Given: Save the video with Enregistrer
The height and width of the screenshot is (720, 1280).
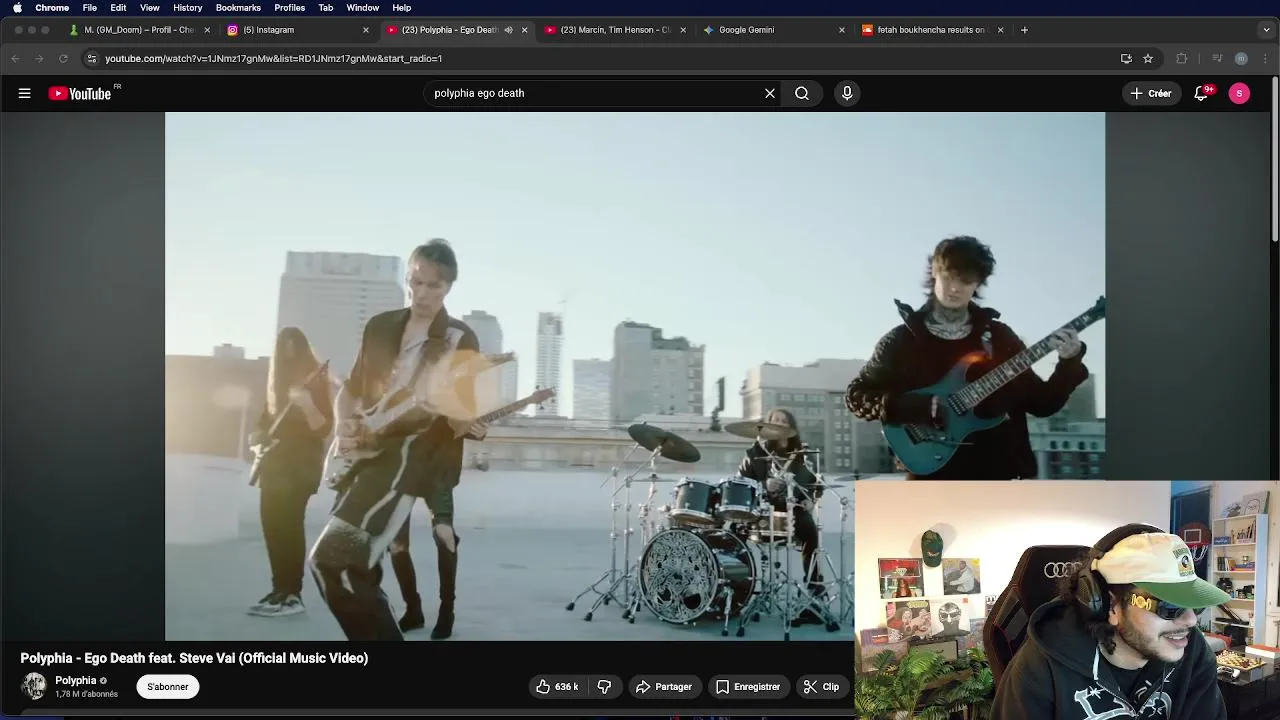Looking at the screenshot, I should click(x=747, y=687).
